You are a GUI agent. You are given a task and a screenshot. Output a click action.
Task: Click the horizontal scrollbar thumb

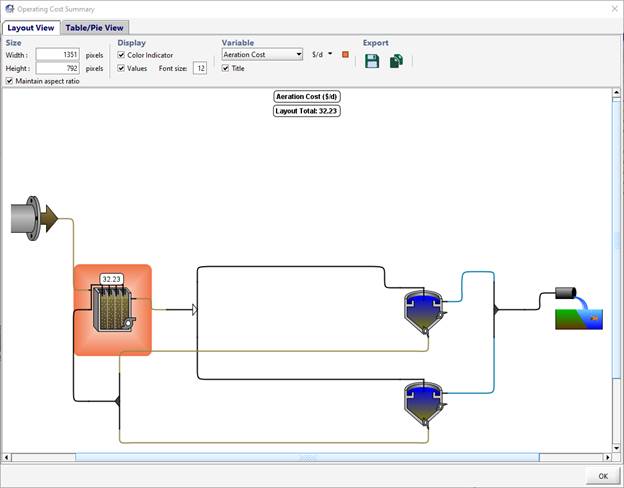[307, 457]
